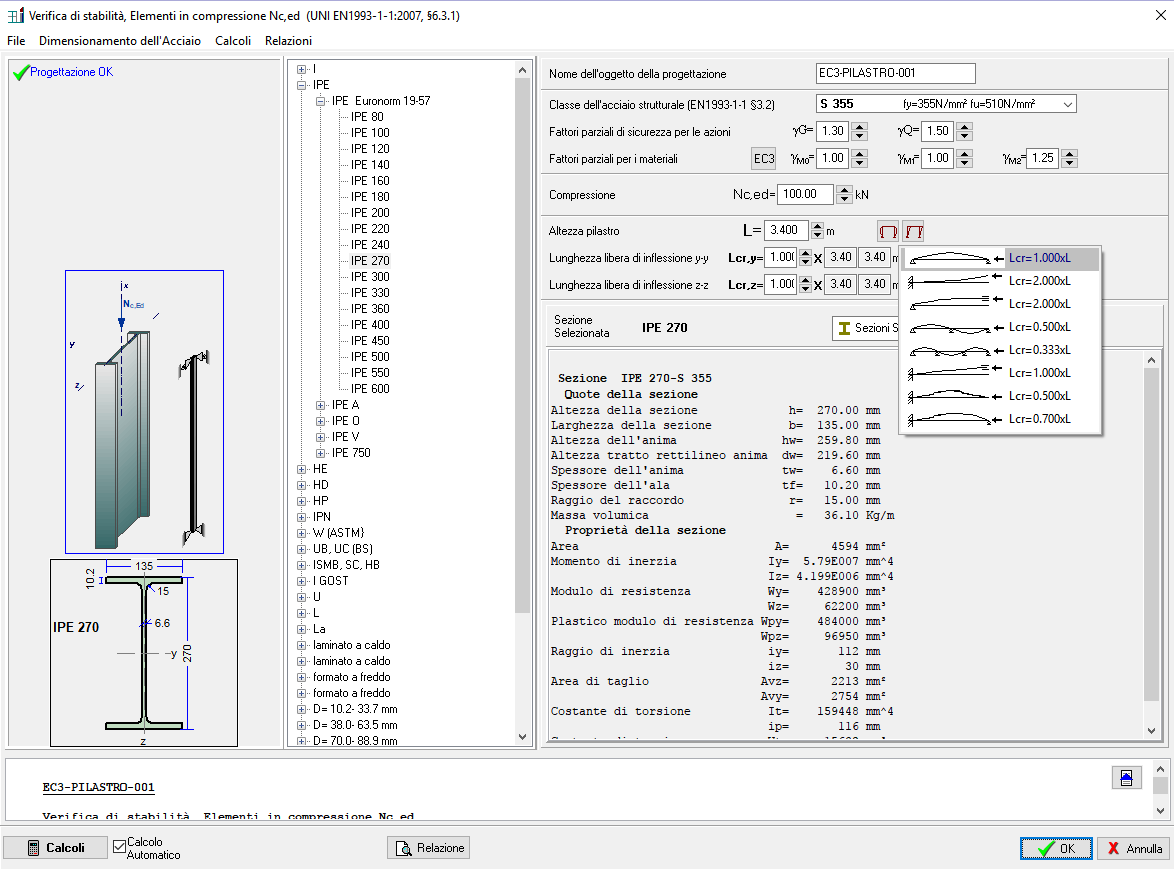Expand the HE section family node

pos(302,469)
